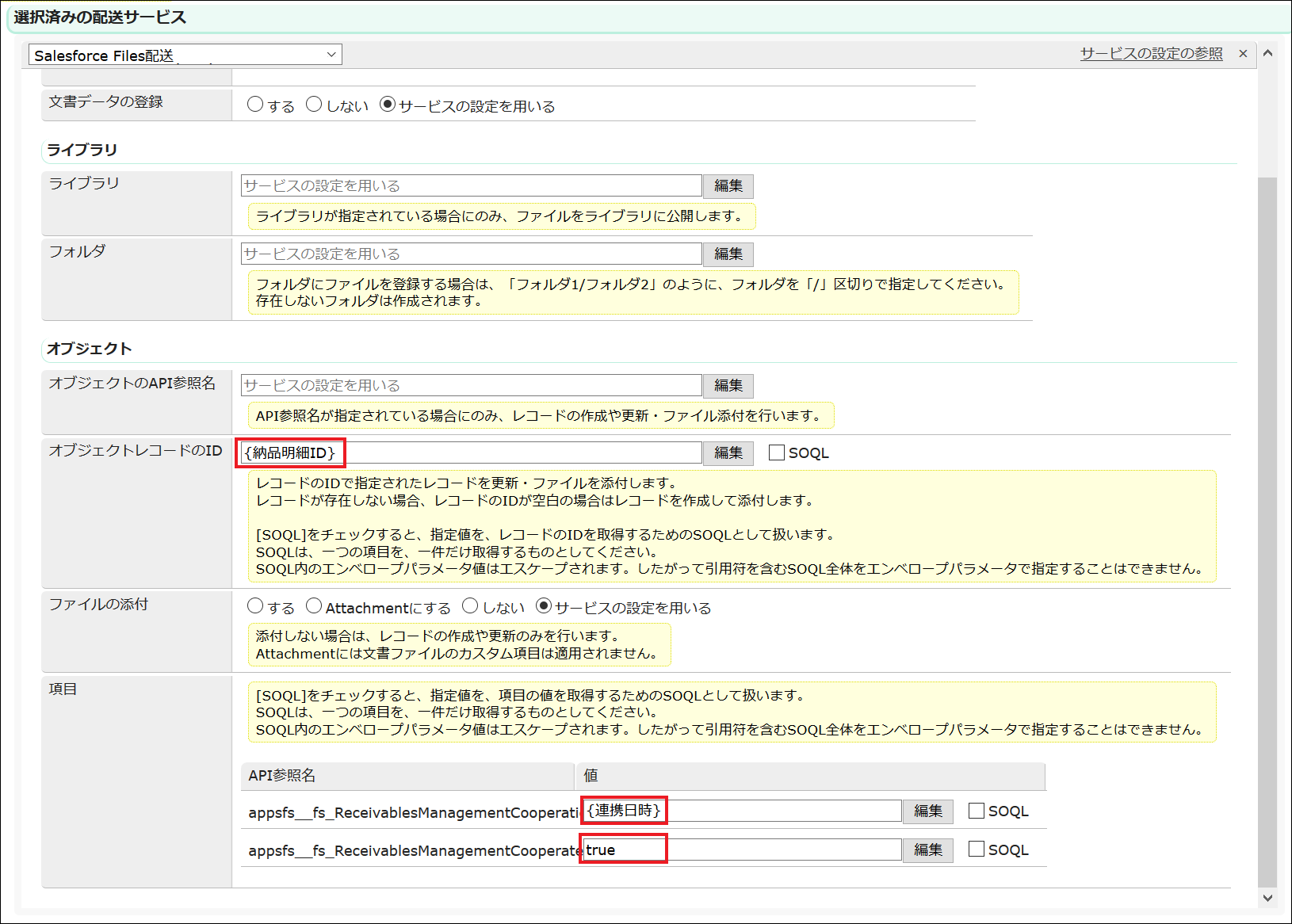Viewport: 1292px width, 924px height.
Task: Close the selected delivery service panel
Action: coord(1243,54)
